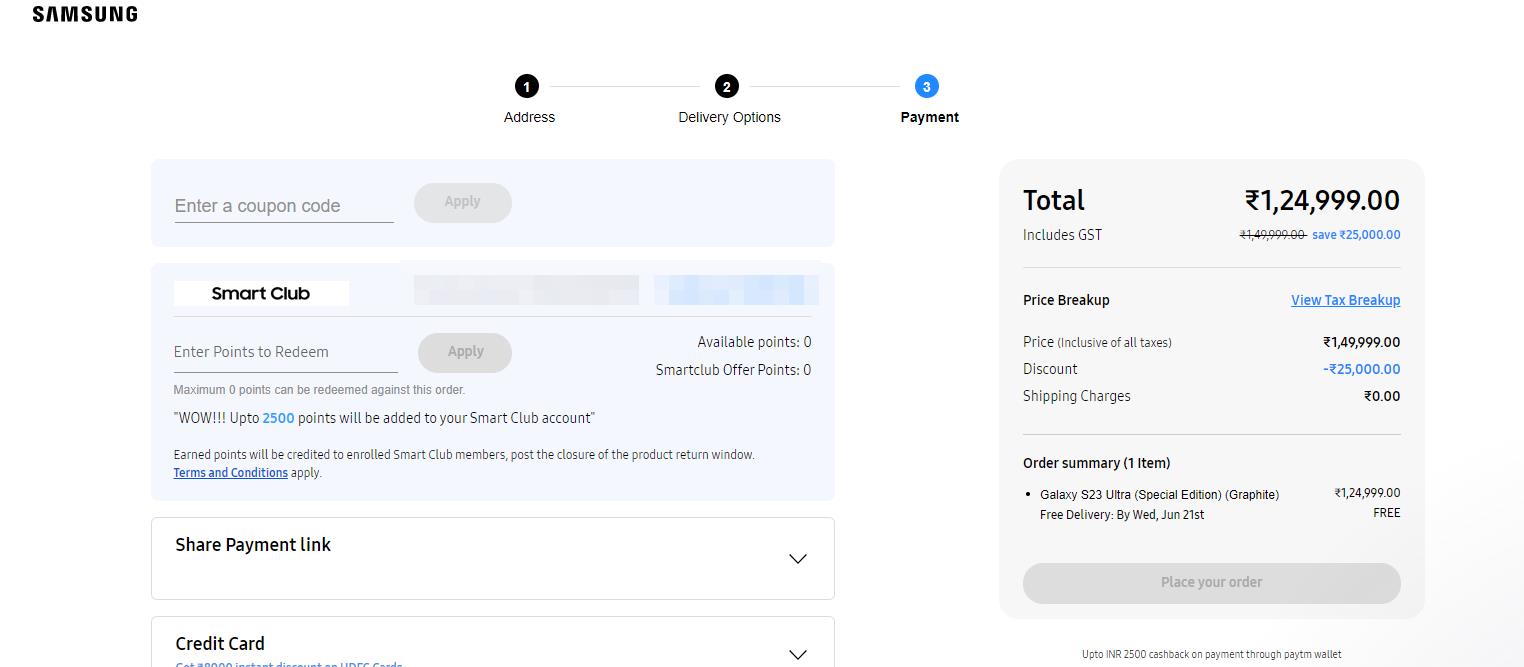This screenshot has width=1524, height=667.
Task: Click the Share Payment link heading
Action: (253, 545)
